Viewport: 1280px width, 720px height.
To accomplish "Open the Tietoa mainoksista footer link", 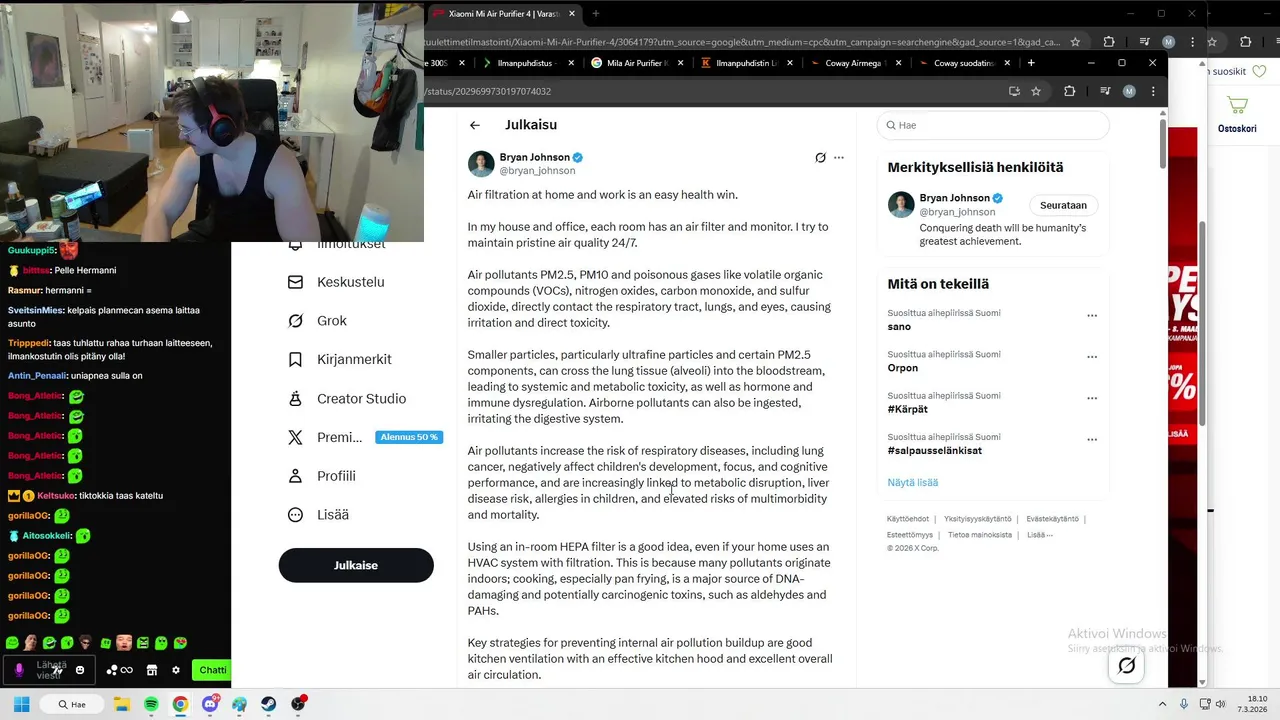I will click(x=980, y=535).
